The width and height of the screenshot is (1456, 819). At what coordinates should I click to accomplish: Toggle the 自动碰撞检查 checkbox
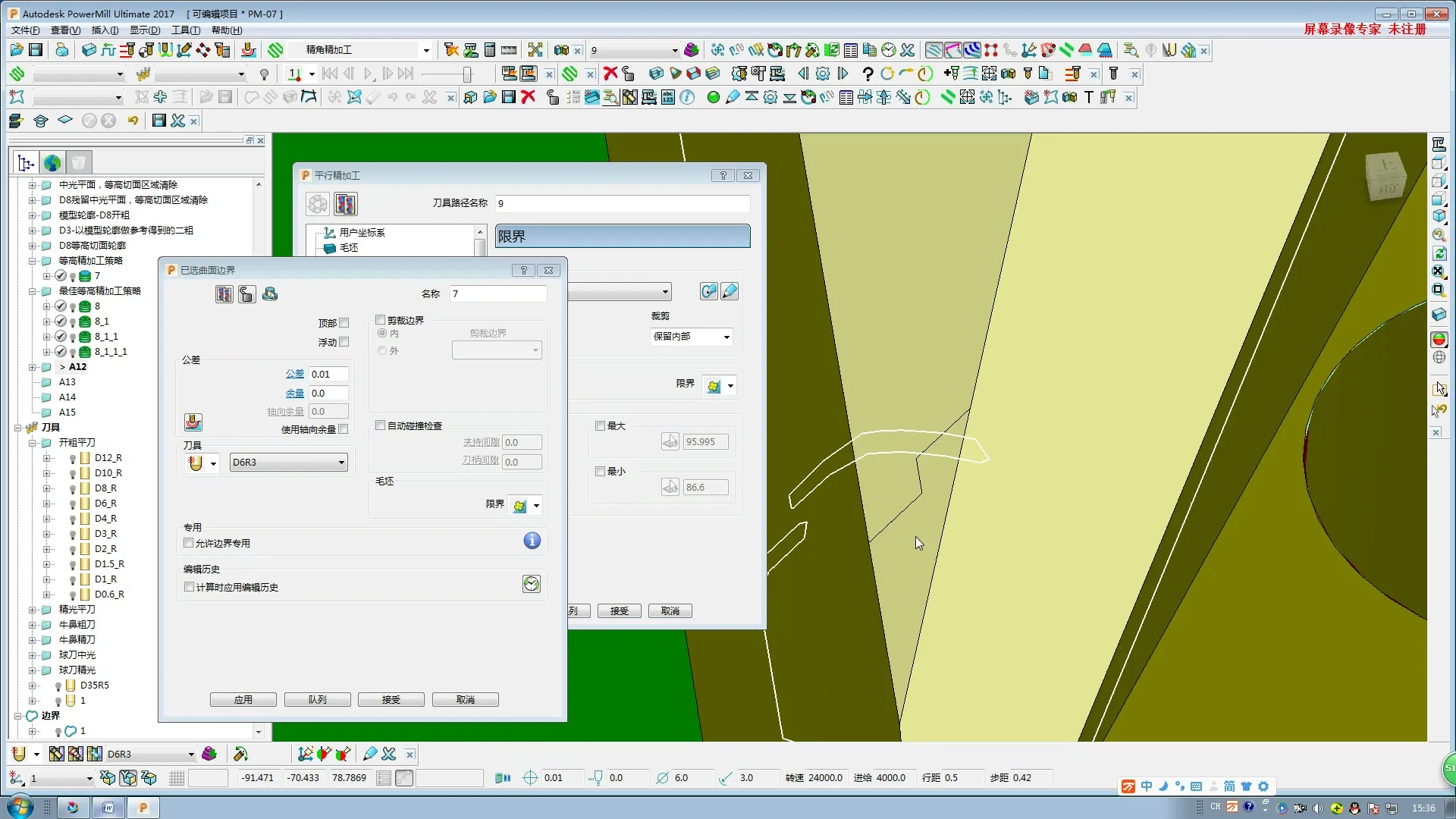(381, 425)
